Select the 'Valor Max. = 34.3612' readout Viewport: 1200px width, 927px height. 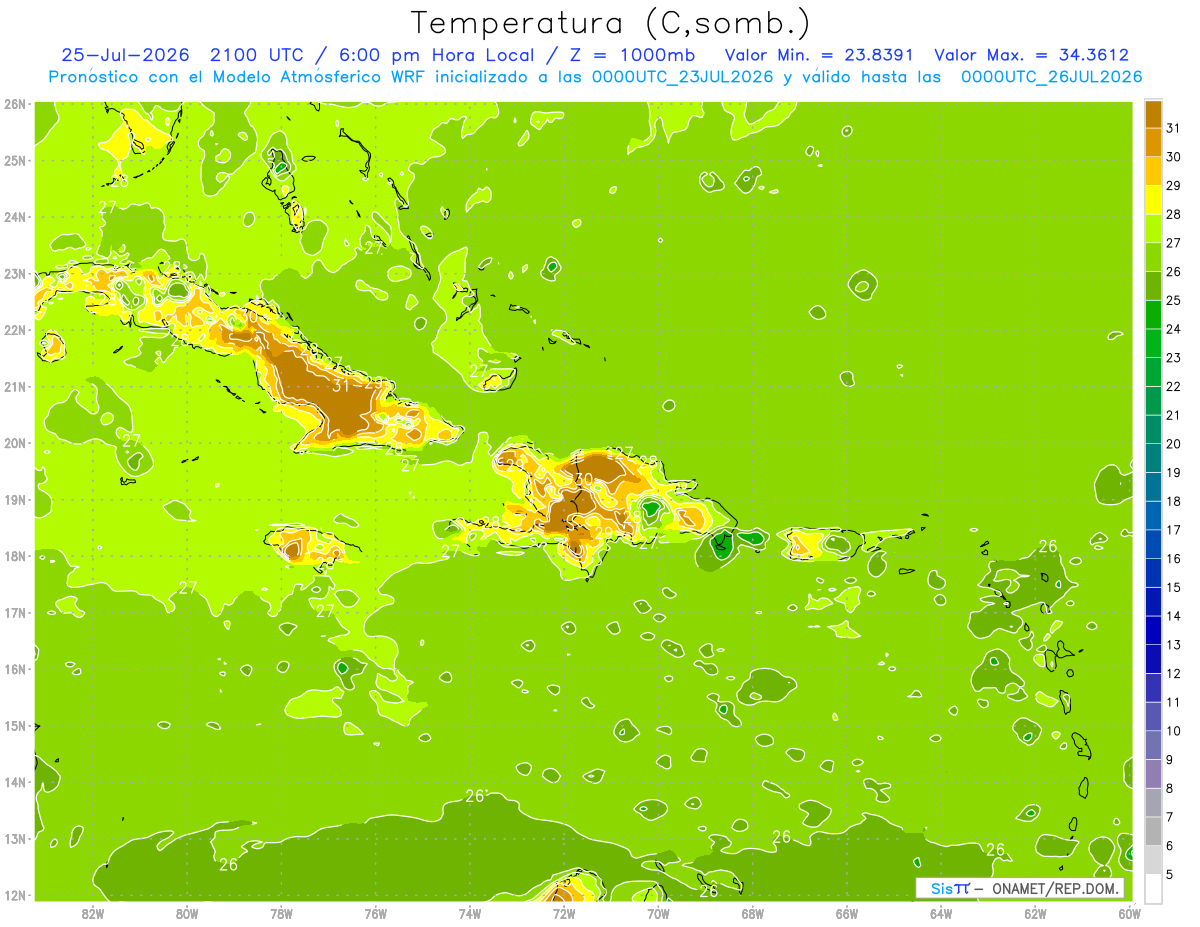(x=1032, y=54)
